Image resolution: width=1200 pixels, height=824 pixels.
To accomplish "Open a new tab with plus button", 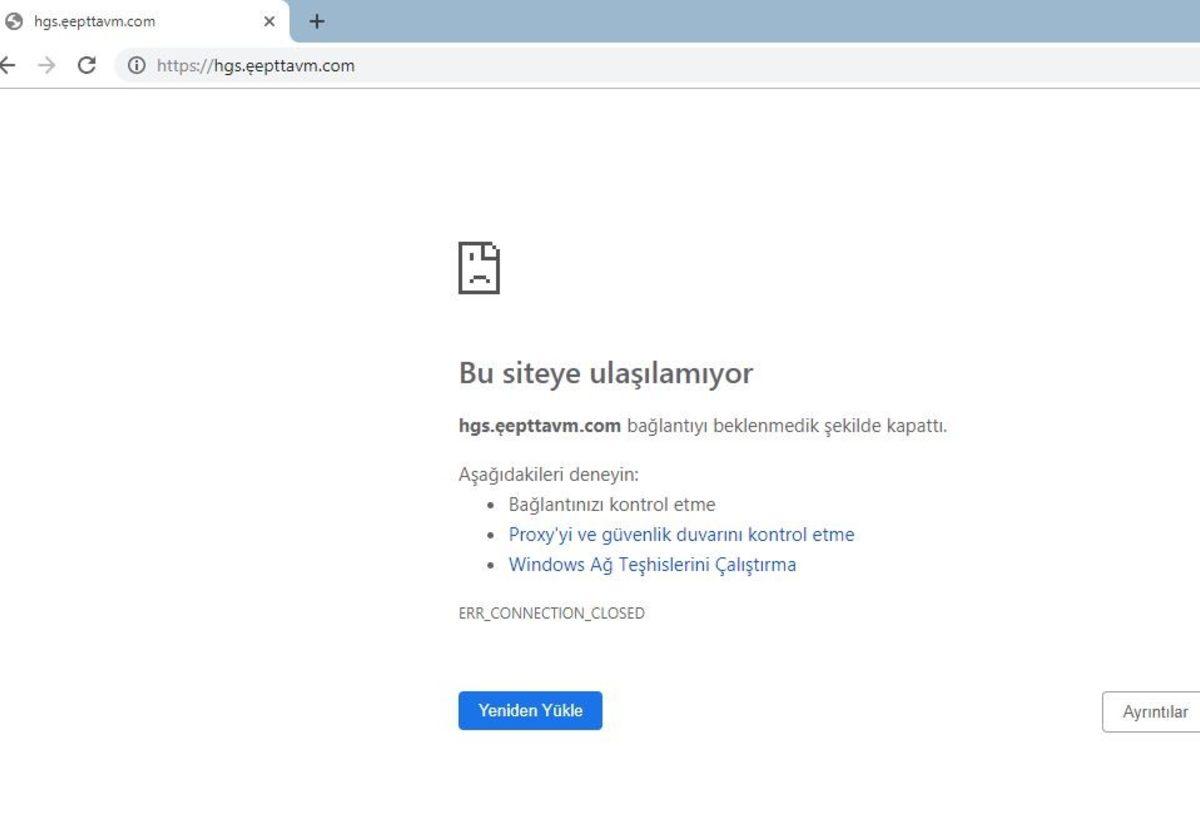I will coord(317,21).
